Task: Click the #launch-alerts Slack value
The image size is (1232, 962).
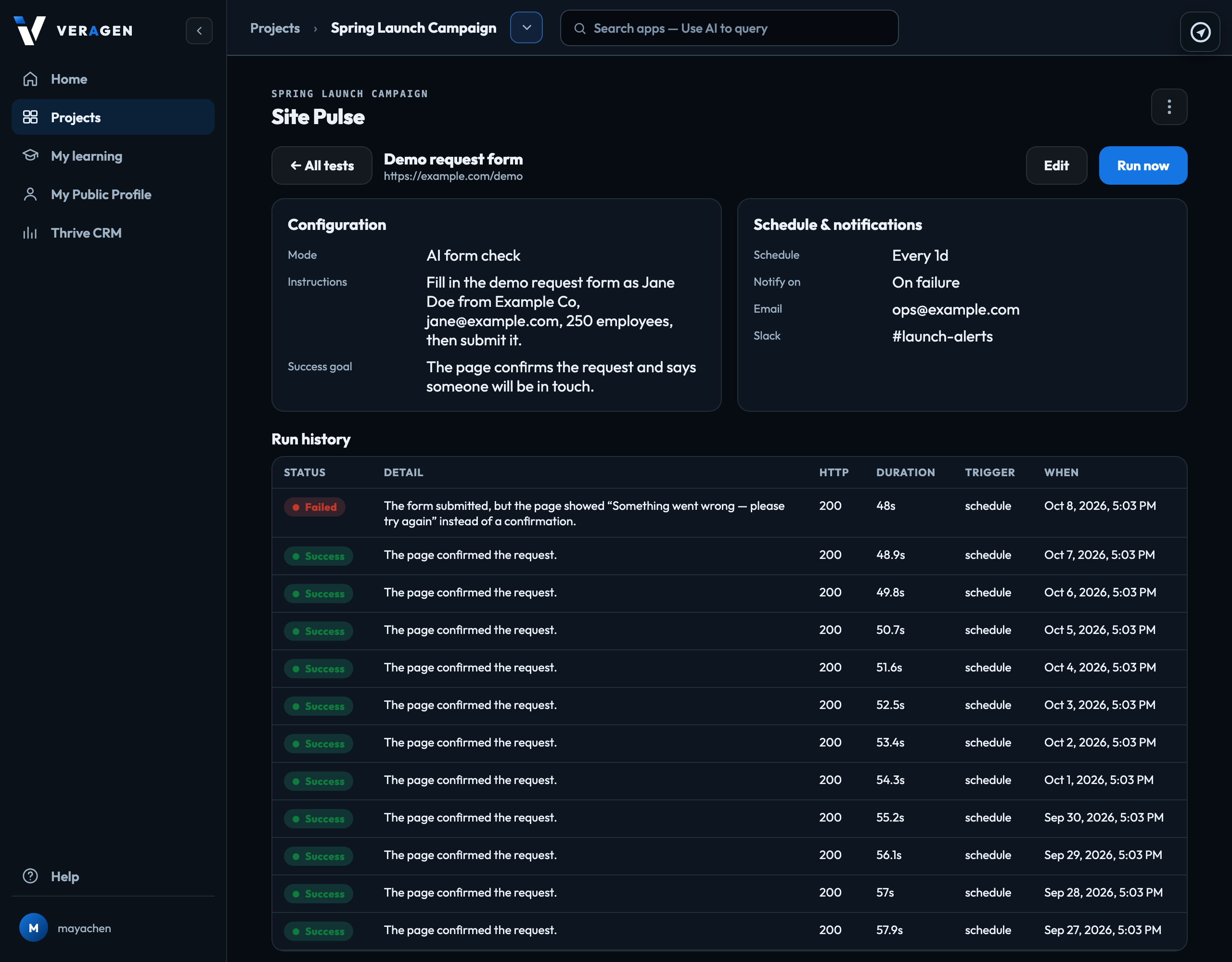Action: click(942, 337)
